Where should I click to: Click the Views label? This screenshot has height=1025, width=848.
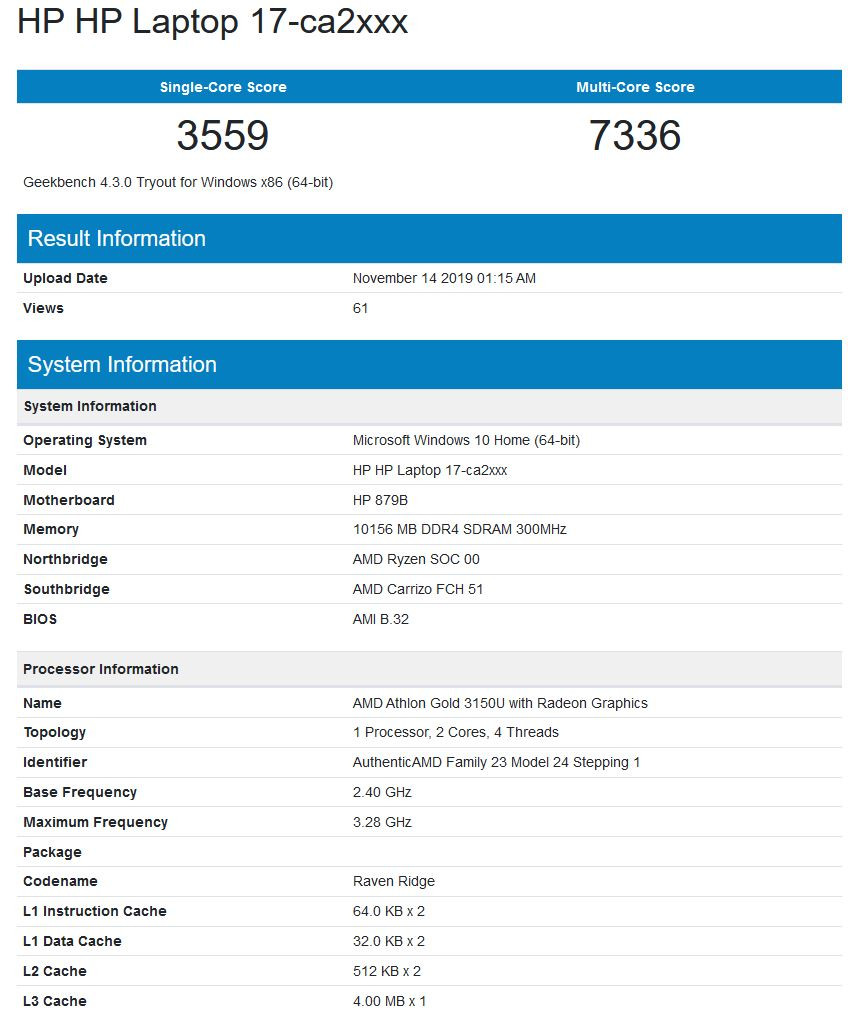(x=43, y=308)
